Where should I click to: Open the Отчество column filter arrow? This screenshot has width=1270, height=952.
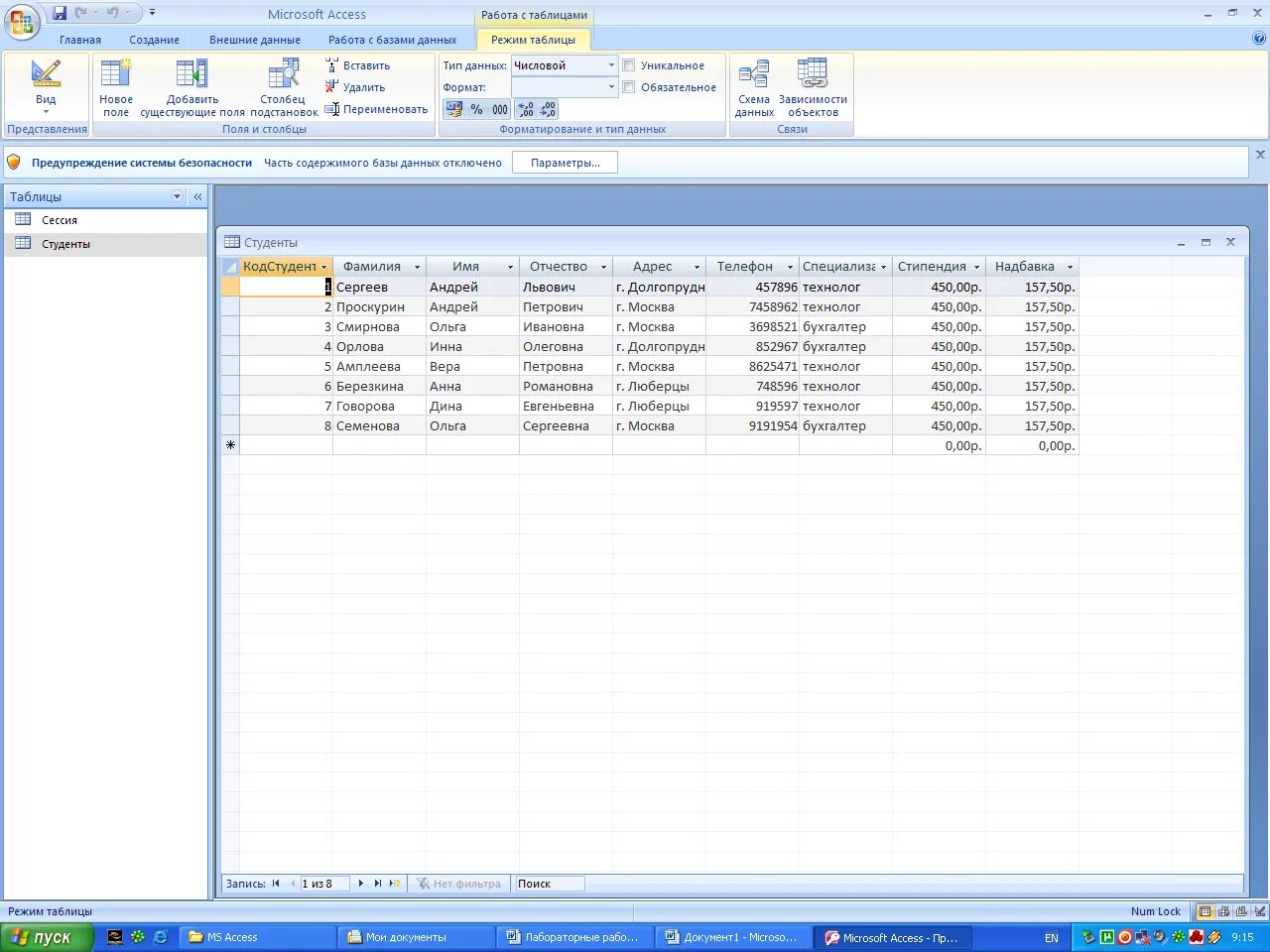point(603,267)
